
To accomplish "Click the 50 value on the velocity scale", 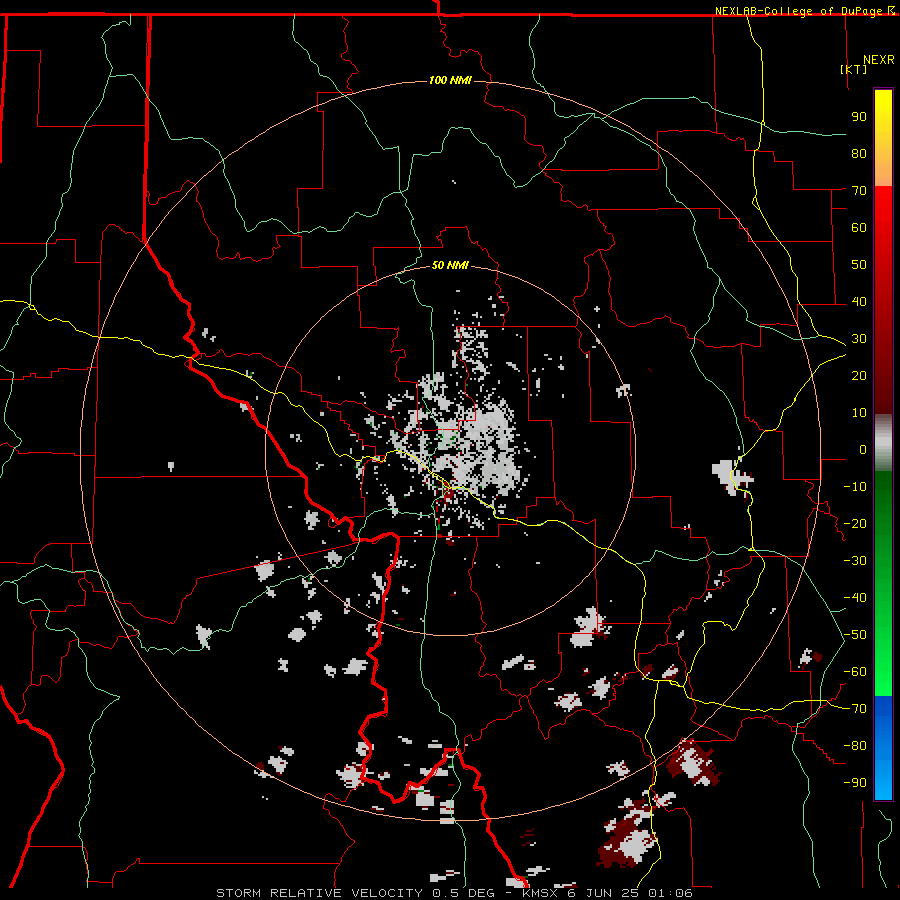I will point(859,265).
